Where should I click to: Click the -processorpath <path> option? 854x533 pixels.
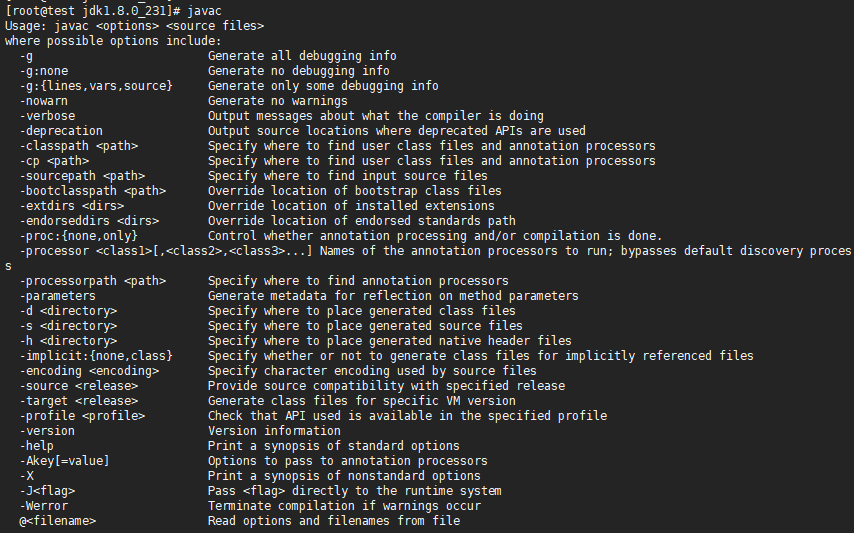point(92,281)
